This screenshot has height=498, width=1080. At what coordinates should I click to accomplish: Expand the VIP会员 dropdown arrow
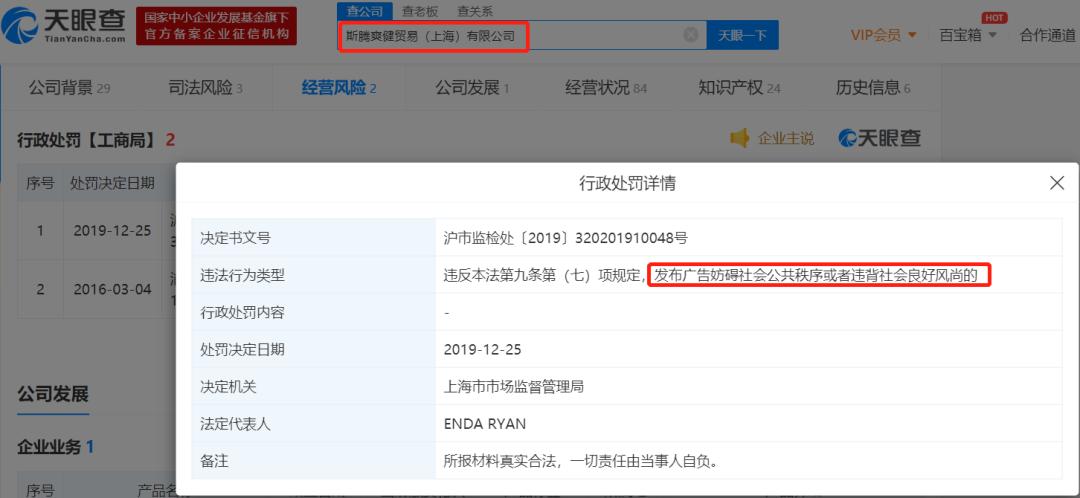(x=912, y=35)
